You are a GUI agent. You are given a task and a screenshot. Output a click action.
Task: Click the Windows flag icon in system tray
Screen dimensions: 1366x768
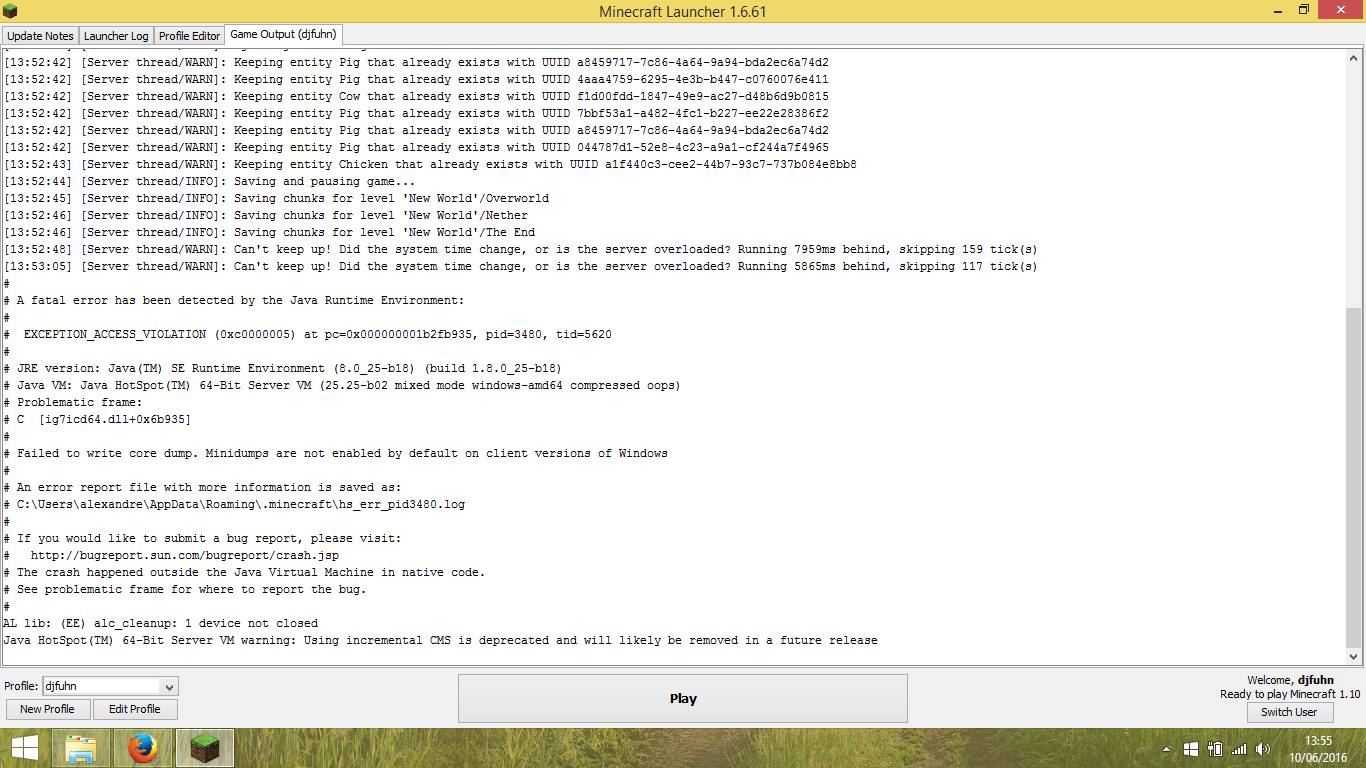point(1190,749)
